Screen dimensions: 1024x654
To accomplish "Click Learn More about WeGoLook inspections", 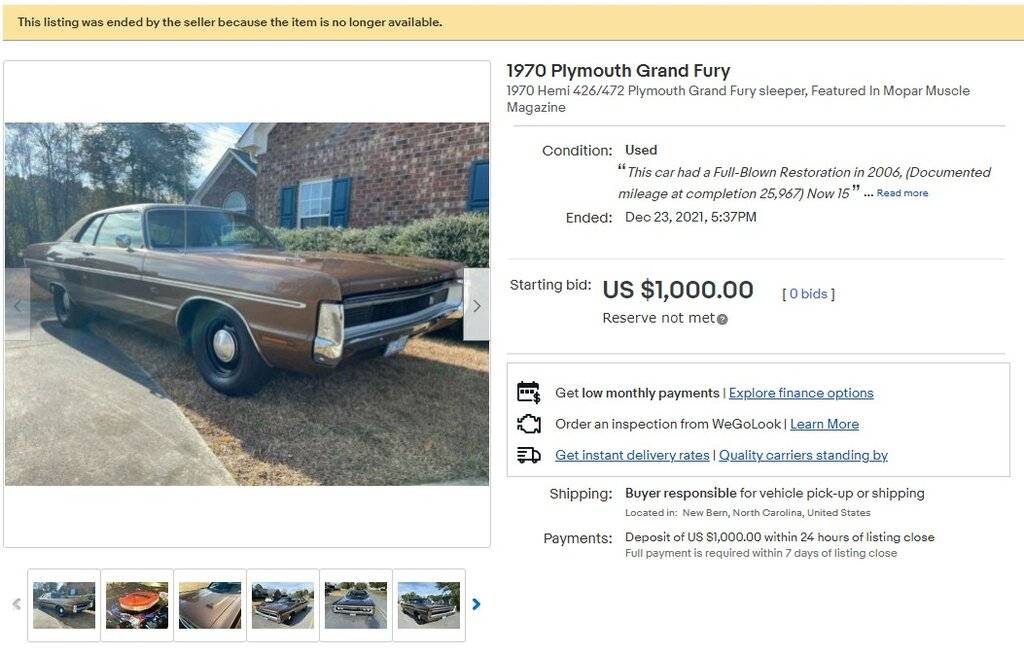I will [x=824, y=424].
